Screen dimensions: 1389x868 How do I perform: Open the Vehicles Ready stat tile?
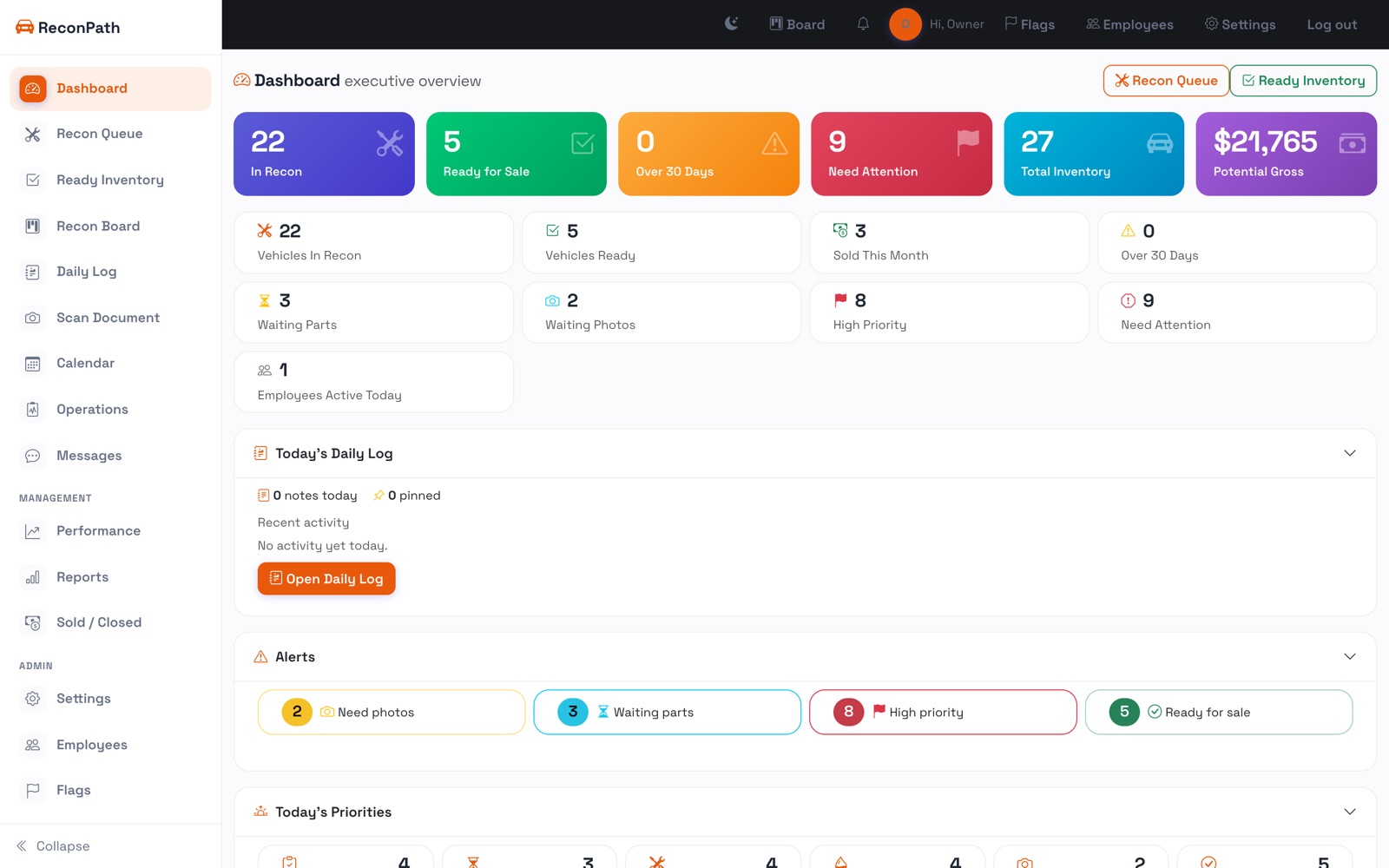[x=662, y=243]
